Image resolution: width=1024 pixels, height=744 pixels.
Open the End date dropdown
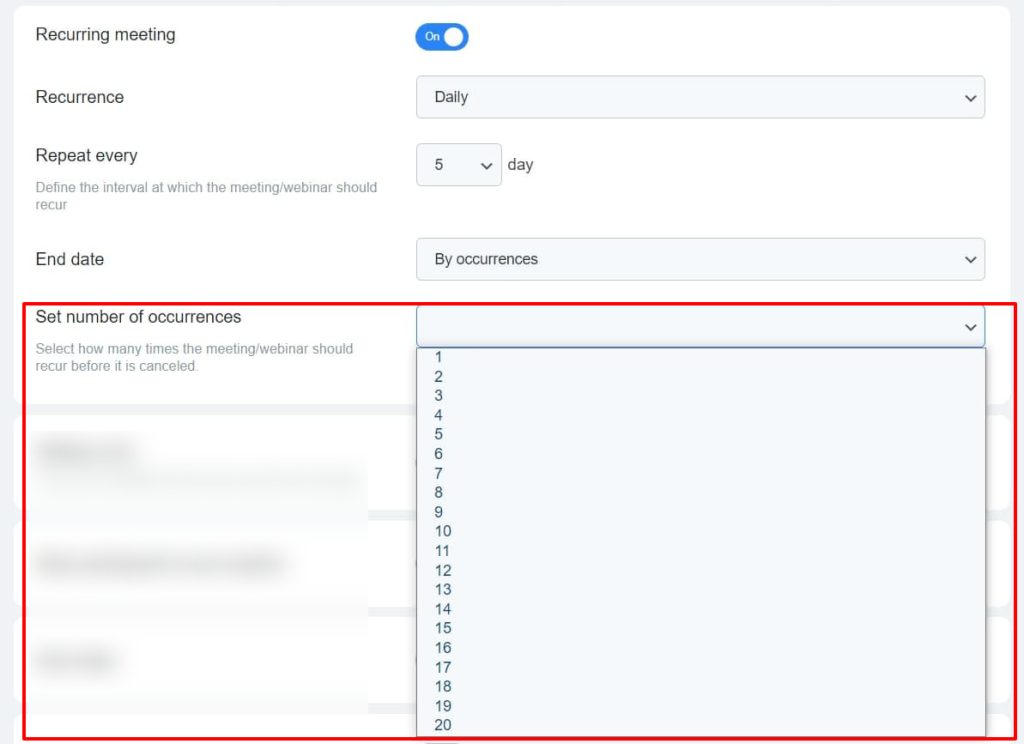(700, 259)
